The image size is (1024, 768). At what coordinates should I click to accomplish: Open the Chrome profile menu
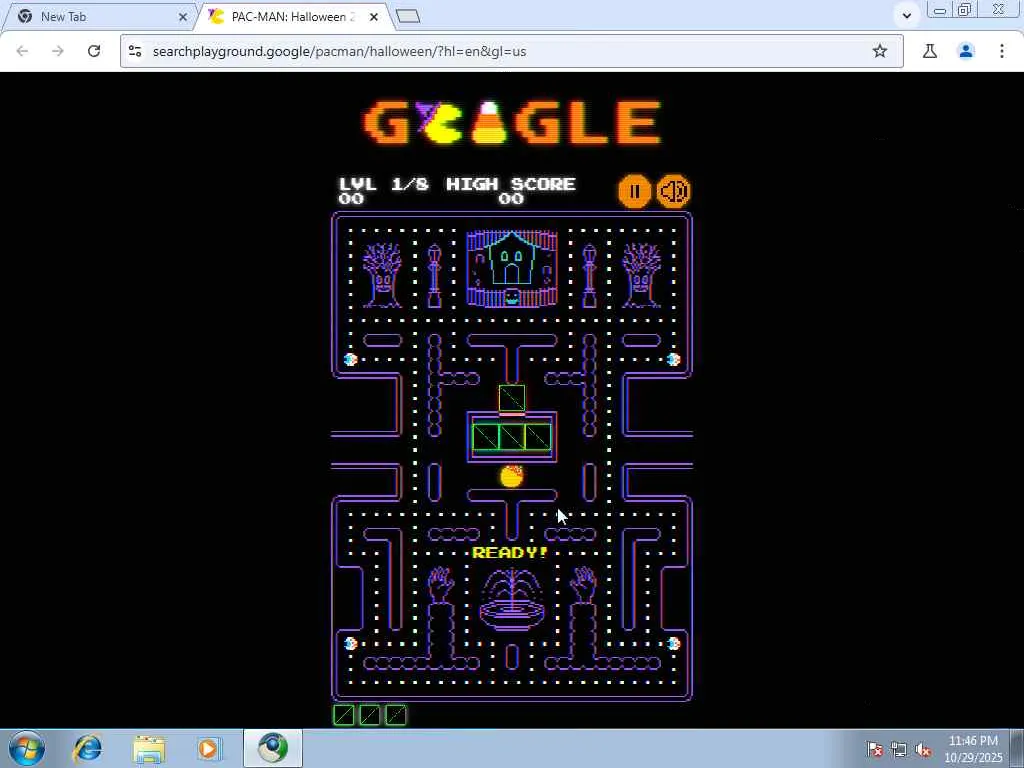[966, 51]
